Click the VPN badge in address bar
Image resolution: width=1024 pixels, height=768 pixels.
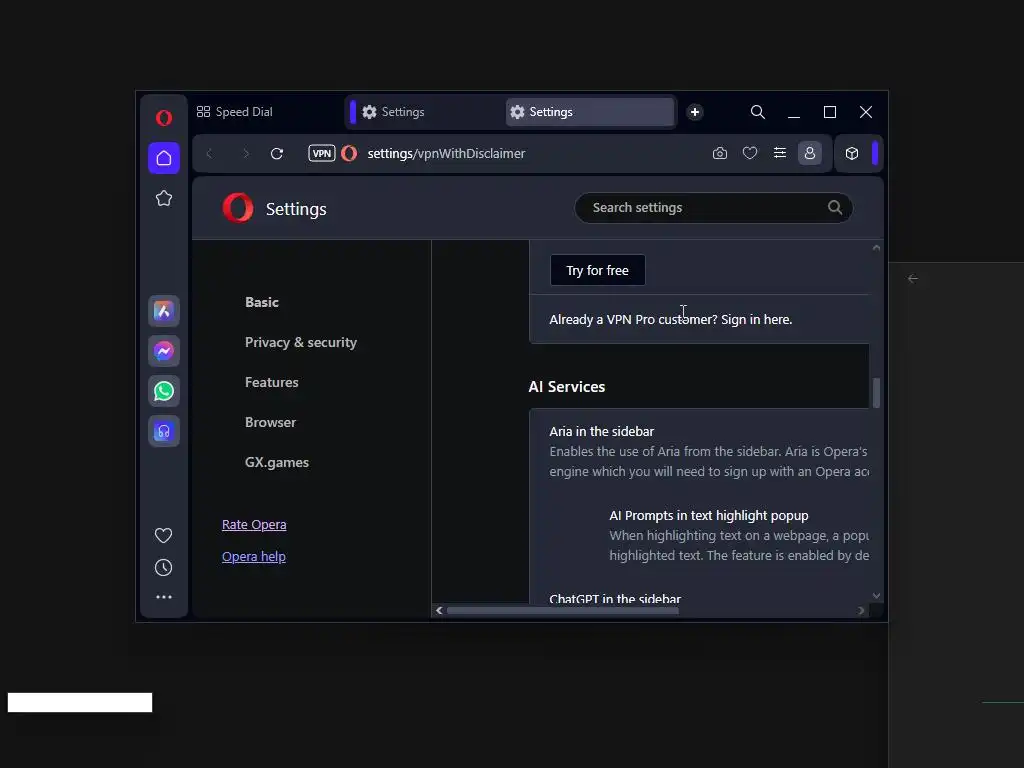(x=321, y=153)
